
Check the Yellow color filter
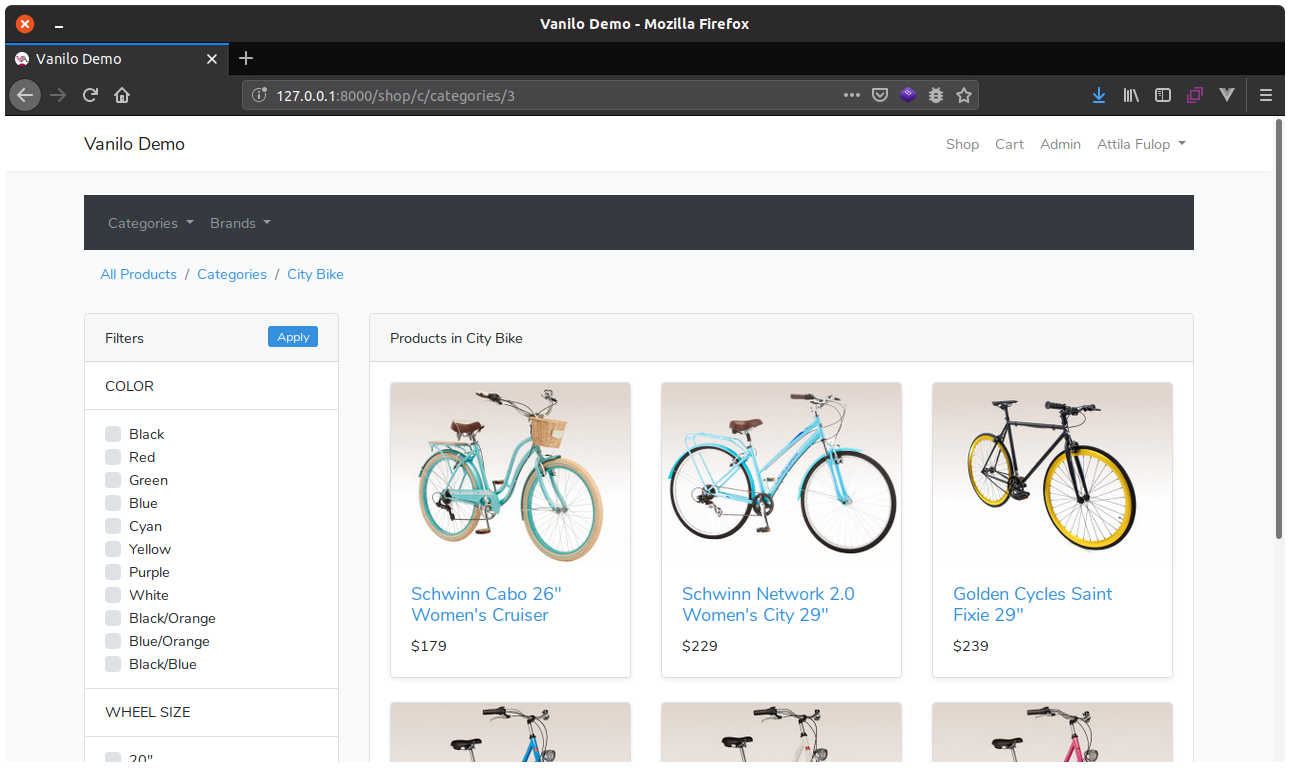coord(113,549)
